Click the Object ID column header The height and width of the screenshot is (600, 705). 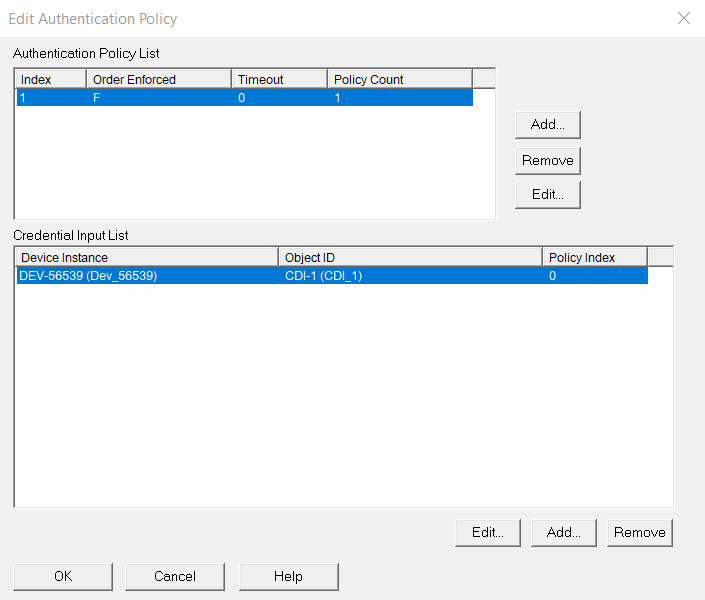[410, 257]
